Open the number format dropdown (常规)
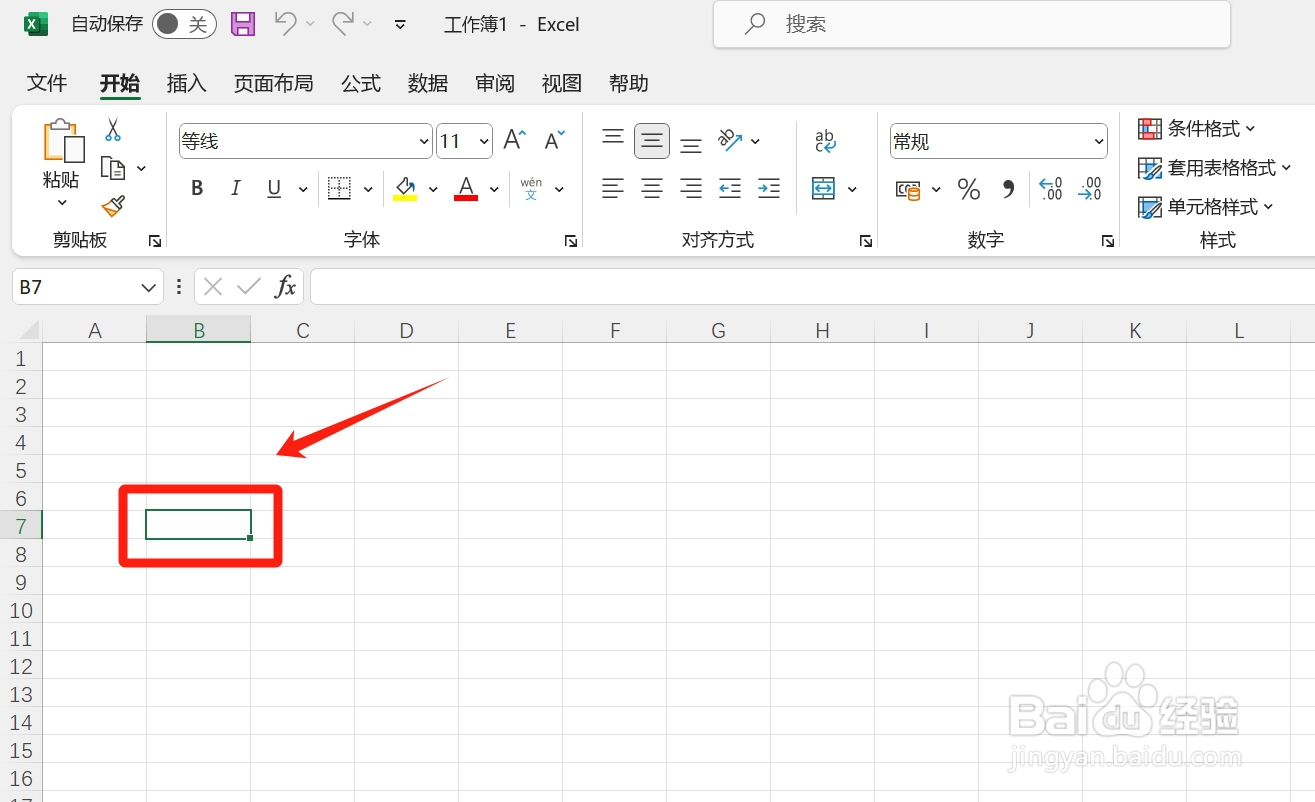Image resolution: width=1315 pixels, height=802 pixels. (1099, 142)
